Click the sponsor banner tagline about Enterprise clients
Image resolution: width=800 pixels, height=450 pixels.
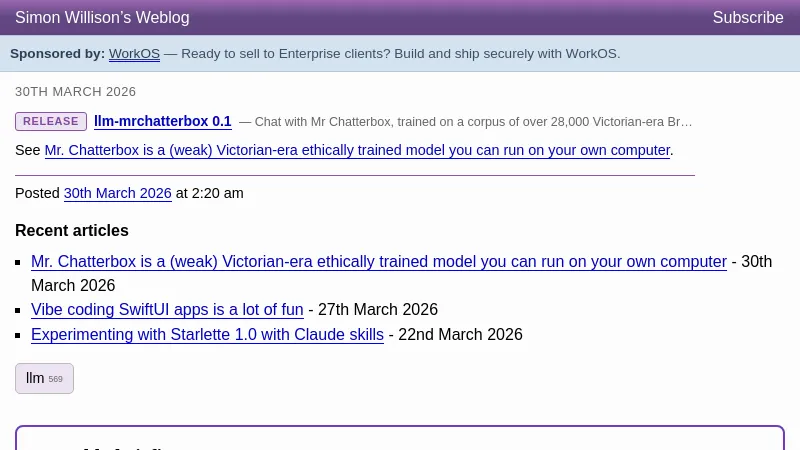coord(400,53)
